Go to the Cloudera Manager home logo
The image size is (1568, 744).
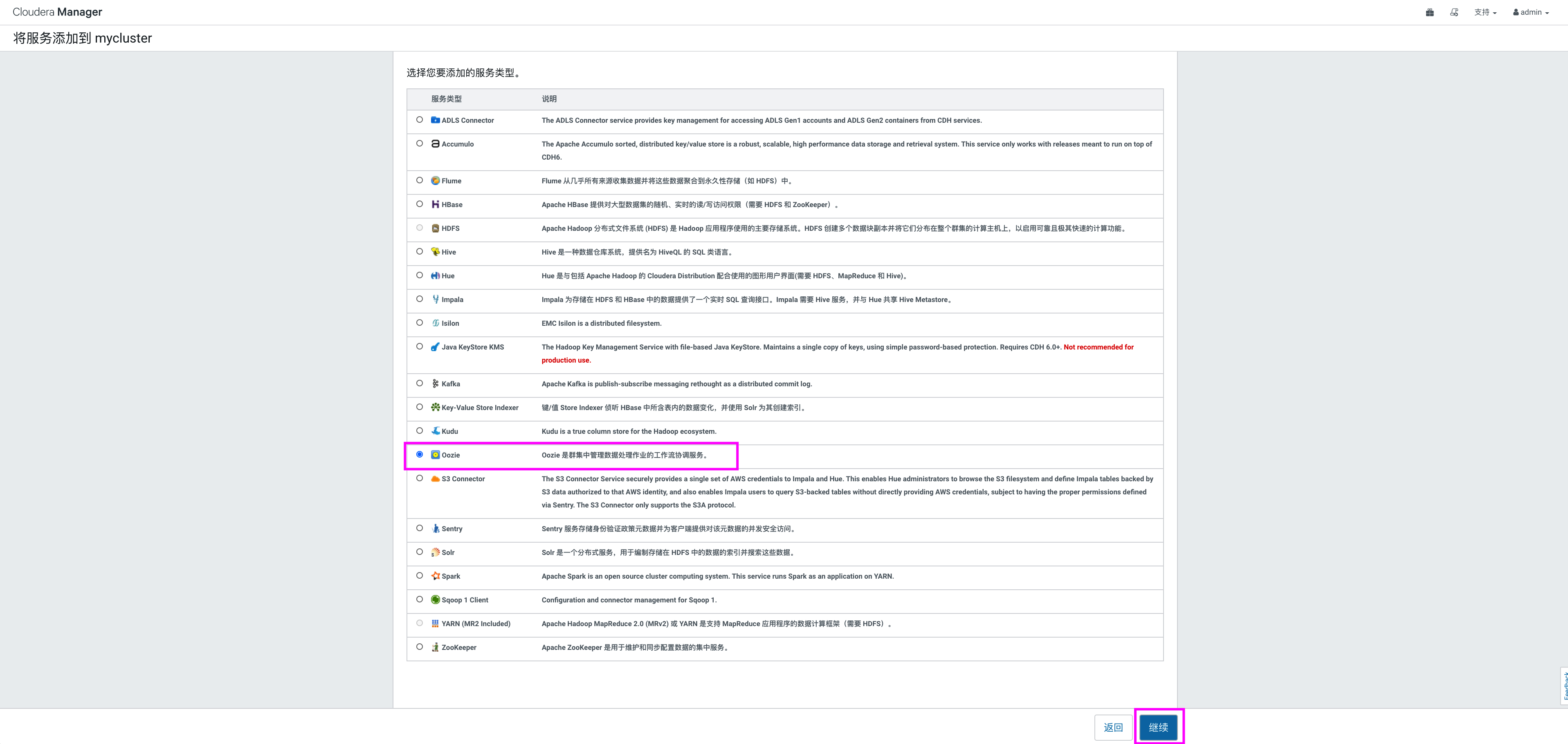57,12
